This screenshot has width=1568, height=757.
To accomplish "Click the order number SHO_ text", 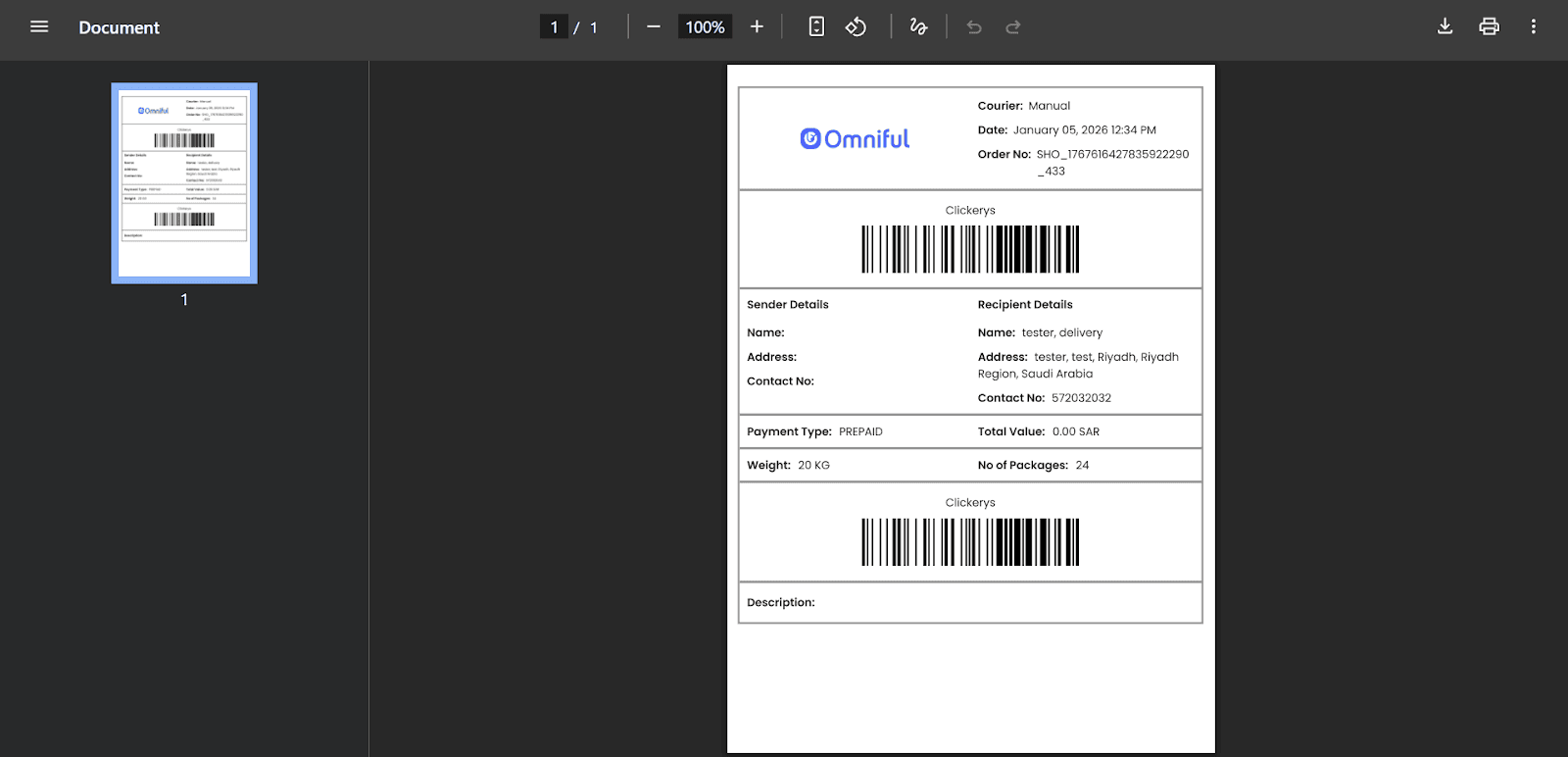I will 1112,155.
